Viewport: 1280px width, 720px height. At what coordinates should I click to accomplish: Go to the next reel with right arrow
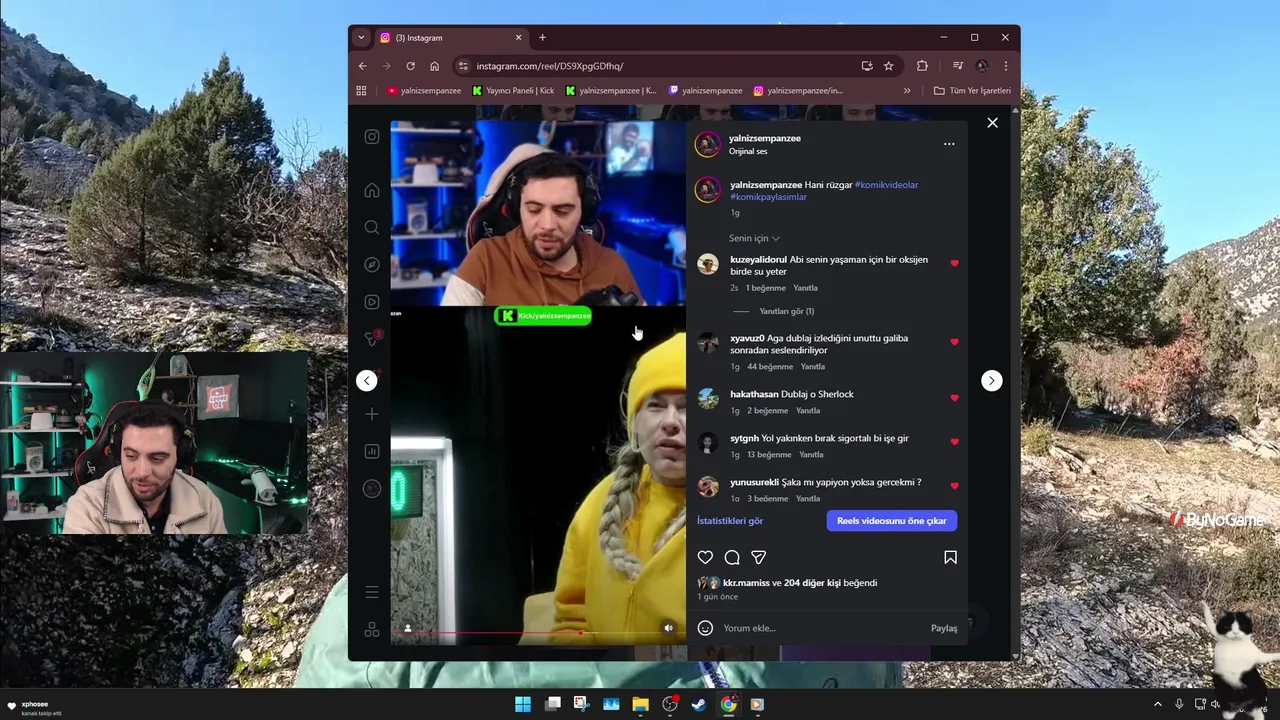[x=991, y=380]
